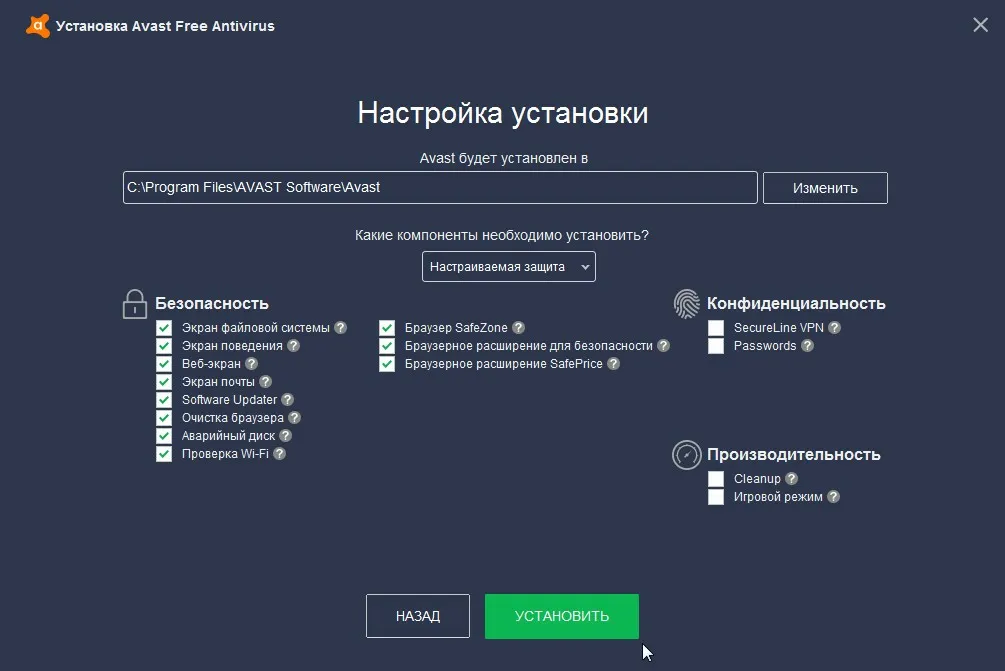
Task: Click help icon beside Cleanup
Action: pyautogui.click(x=792, y=479)
